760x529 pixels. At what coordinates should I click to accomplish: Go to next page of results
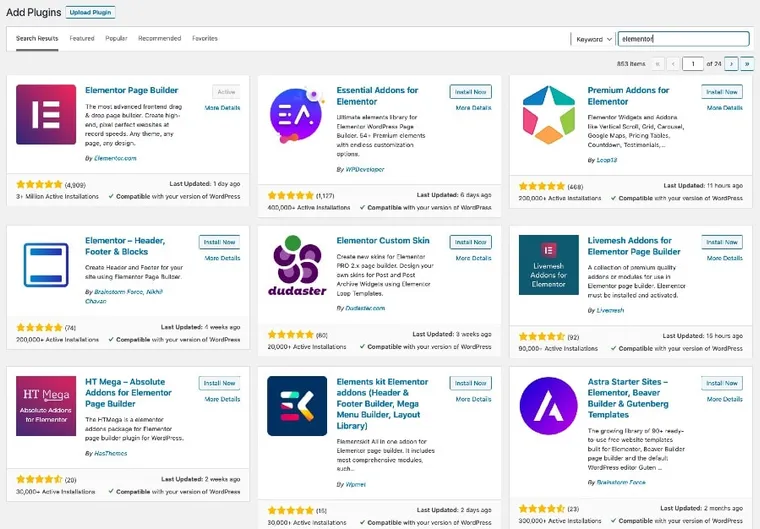point(731,64)
